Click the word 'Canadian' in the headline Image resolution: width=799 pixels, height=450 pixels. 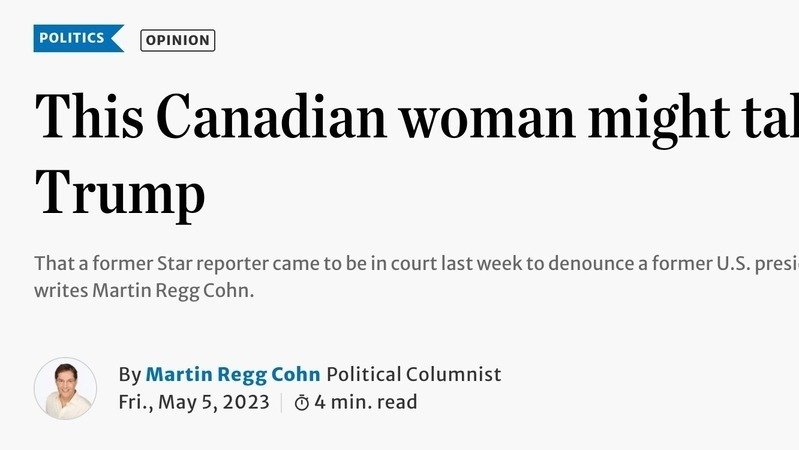(x=271, y=118)
